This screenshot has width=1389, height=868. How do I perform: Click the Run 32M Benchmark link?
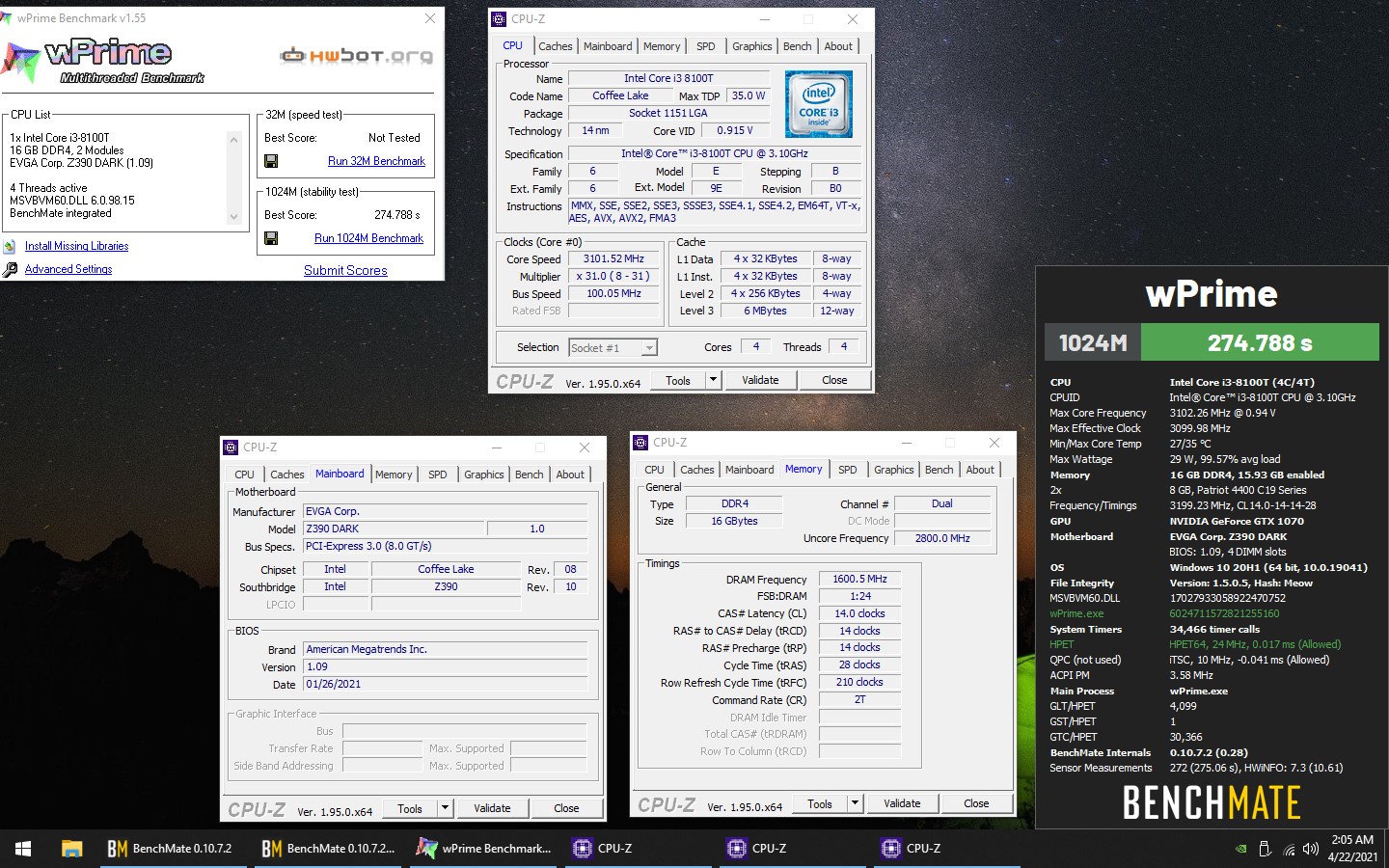tap(376, 161)
